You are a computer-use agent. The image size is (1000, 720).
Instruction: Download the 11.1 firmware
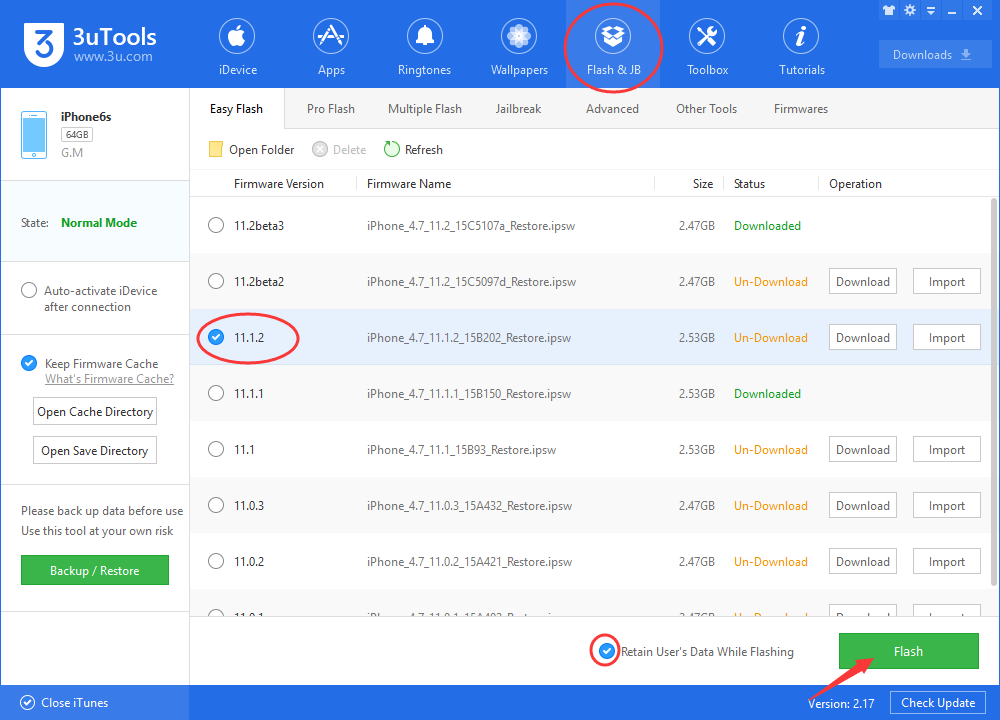click(862, 450)
